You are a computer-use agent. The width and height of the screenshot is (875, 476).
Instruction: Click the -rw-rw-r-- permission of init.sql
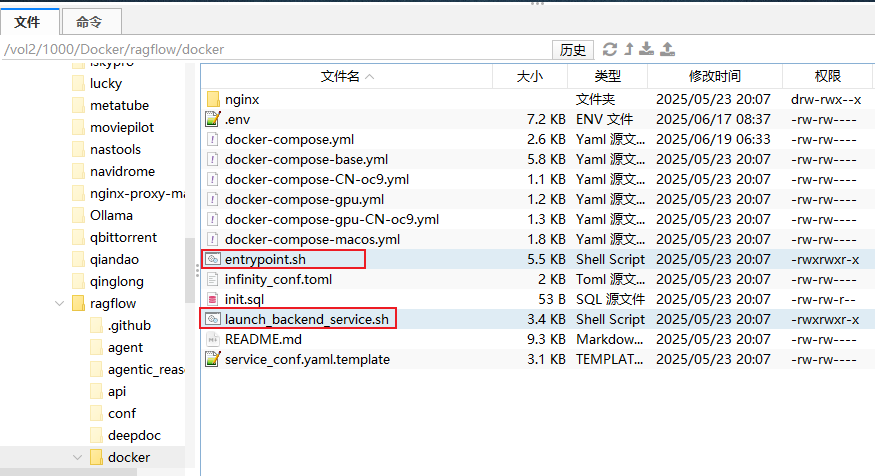click(823, 300)
